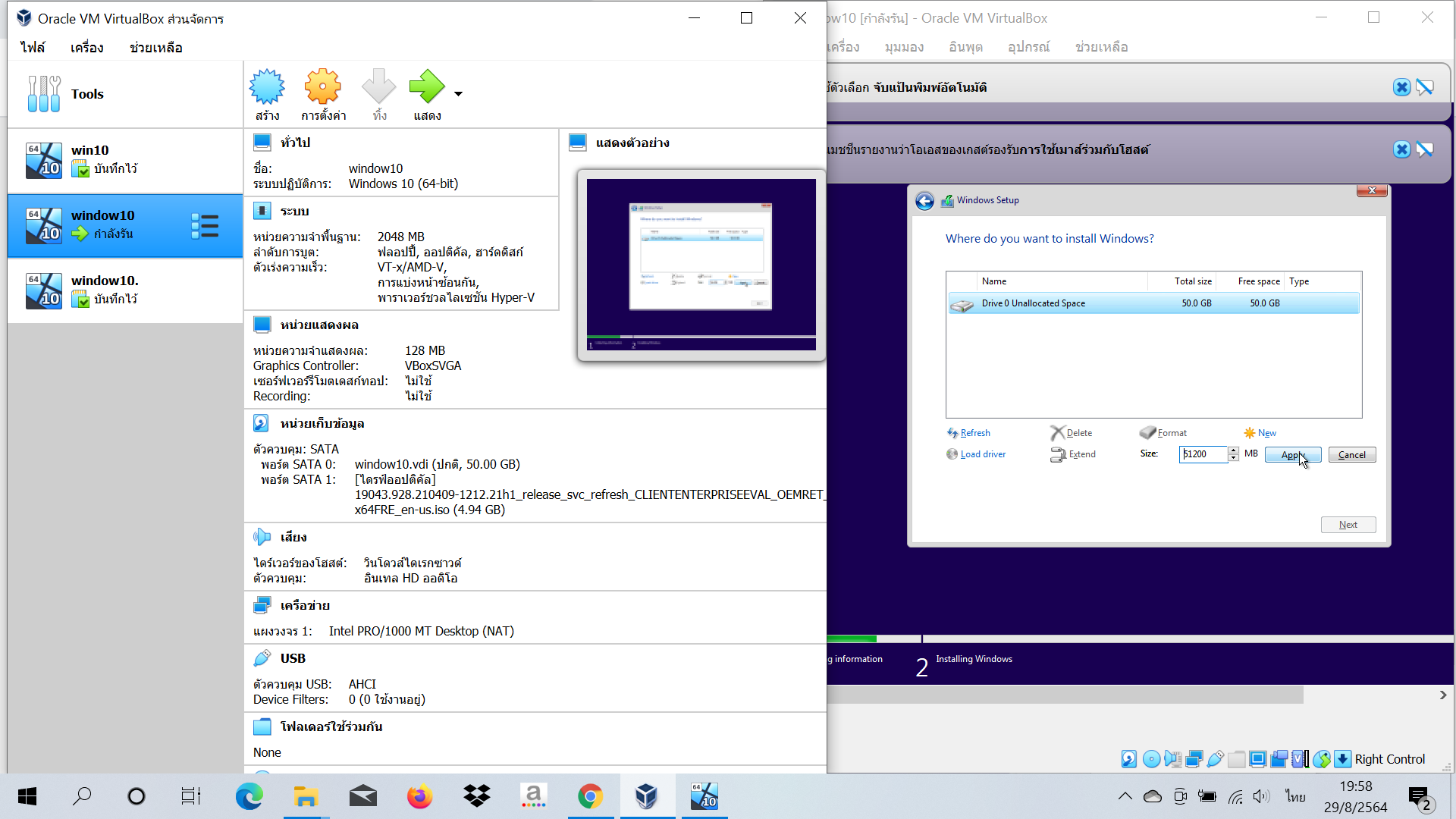Open อินพุต menu in VM window
The height and width of the screenshot is (819, 1456).
click(965, 47)
